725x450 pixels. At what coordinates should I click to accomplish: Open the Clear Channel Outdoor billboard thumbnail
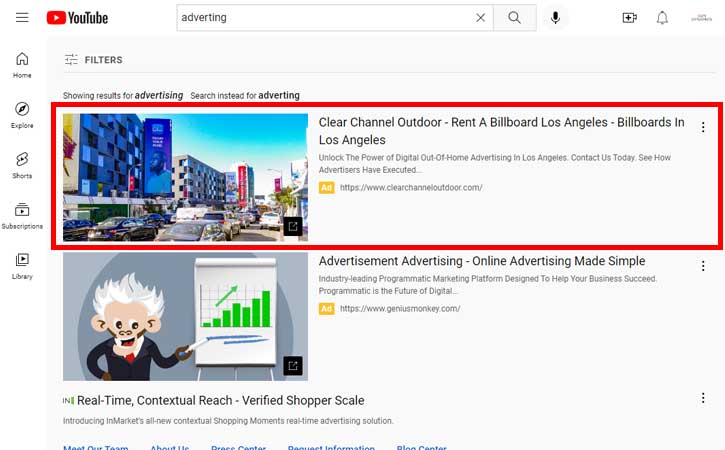pyautogui.click(x=185, y=178)
